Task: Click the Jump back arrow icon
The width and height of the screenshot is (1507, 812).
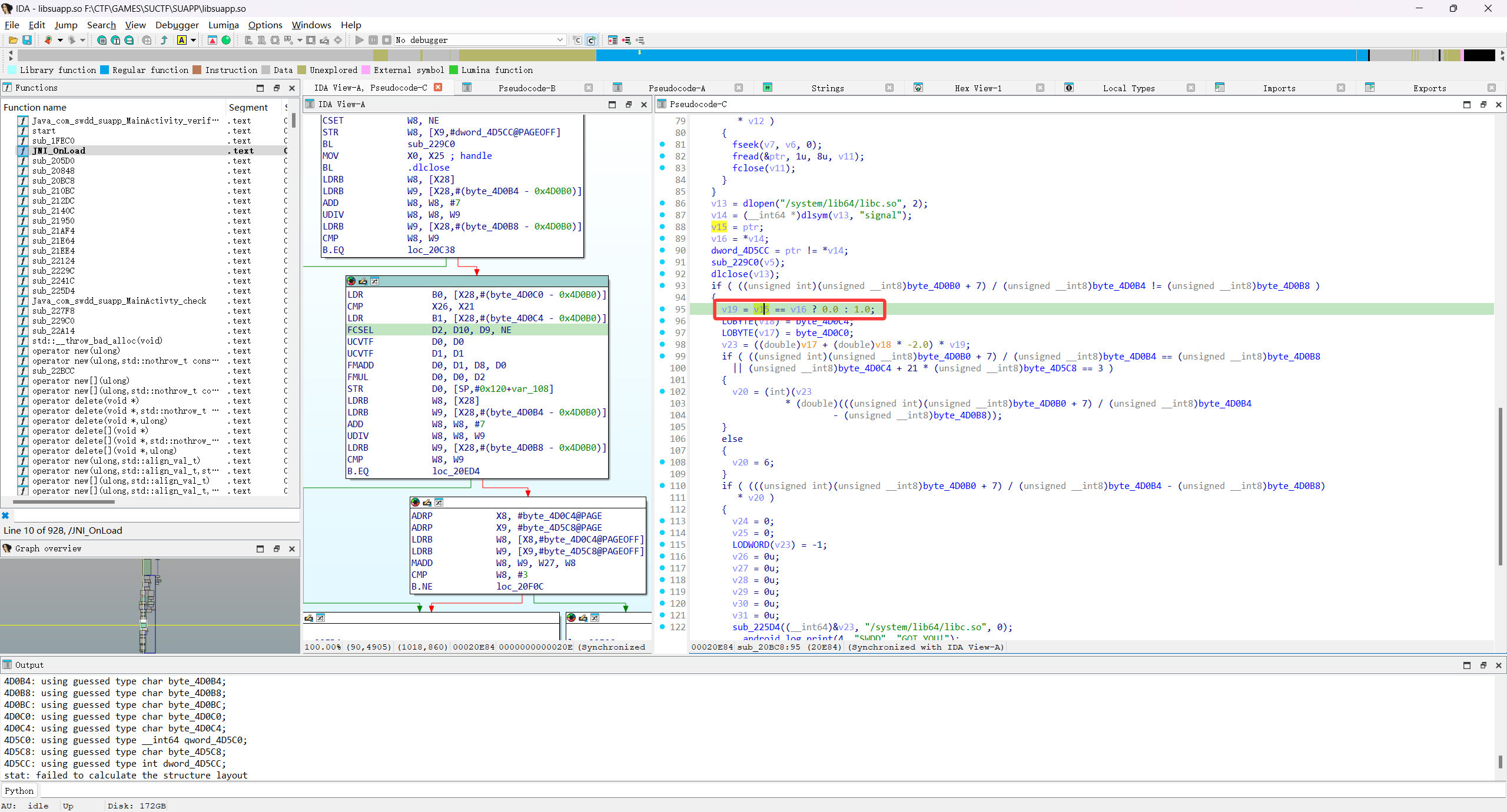Action: coord(48,40)
